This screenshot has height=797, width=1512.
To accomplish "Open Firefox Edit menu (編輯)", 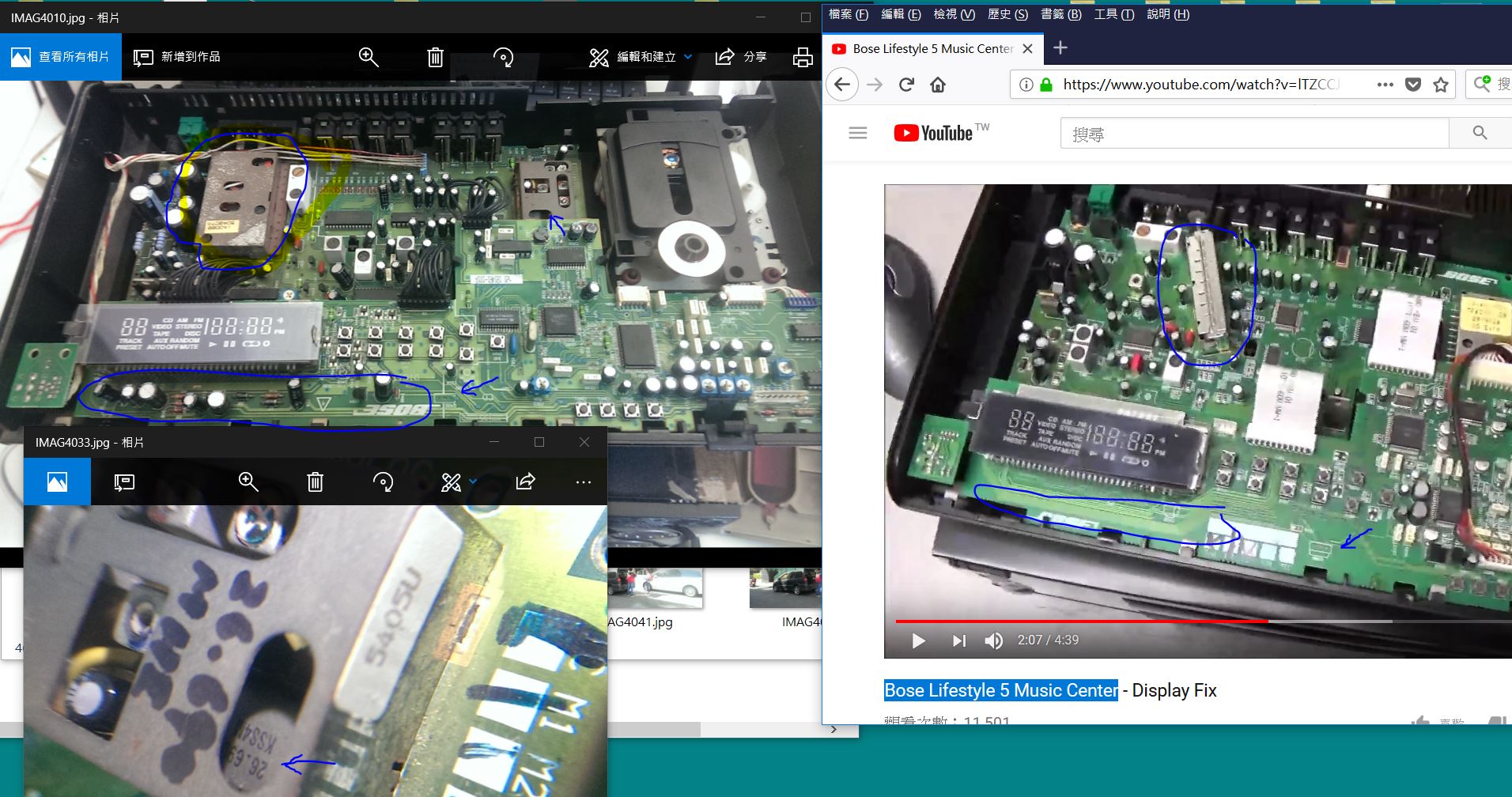I will pyautogui.click(x=902, y=14).
